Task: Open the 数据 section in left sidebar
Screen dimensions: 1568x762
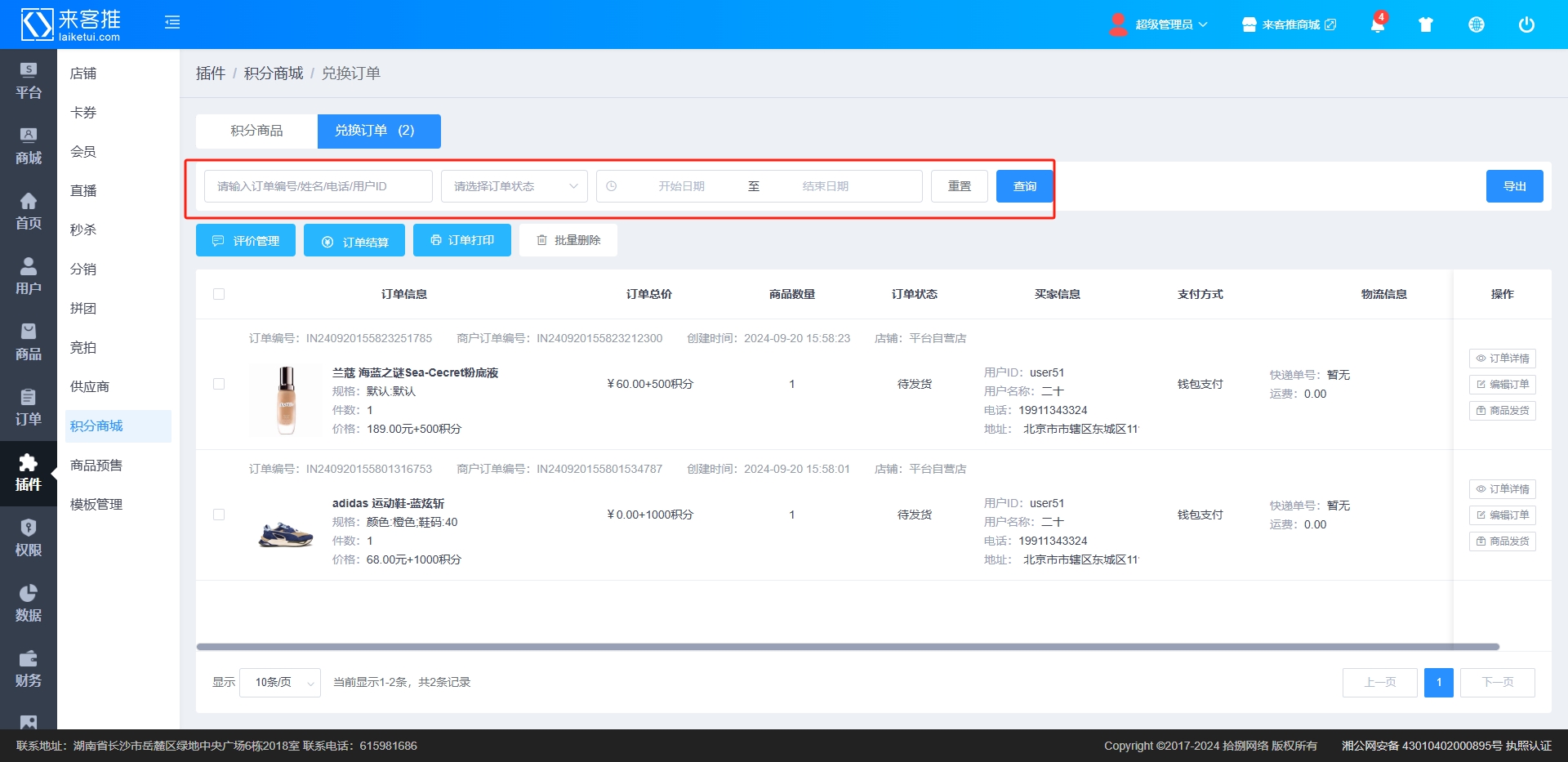Action: 29,604
